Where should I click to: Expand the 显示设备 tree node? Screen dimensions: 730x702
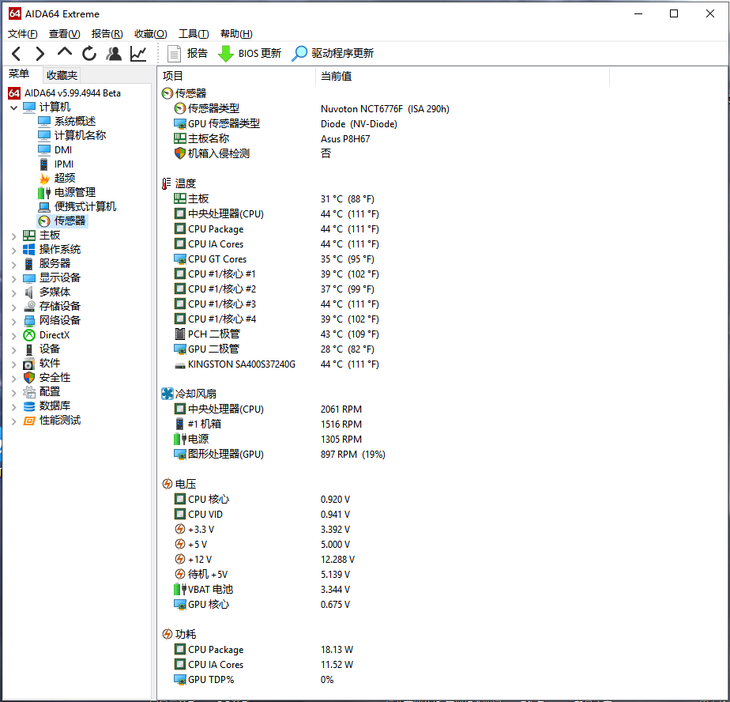click(x=14, y=279)
